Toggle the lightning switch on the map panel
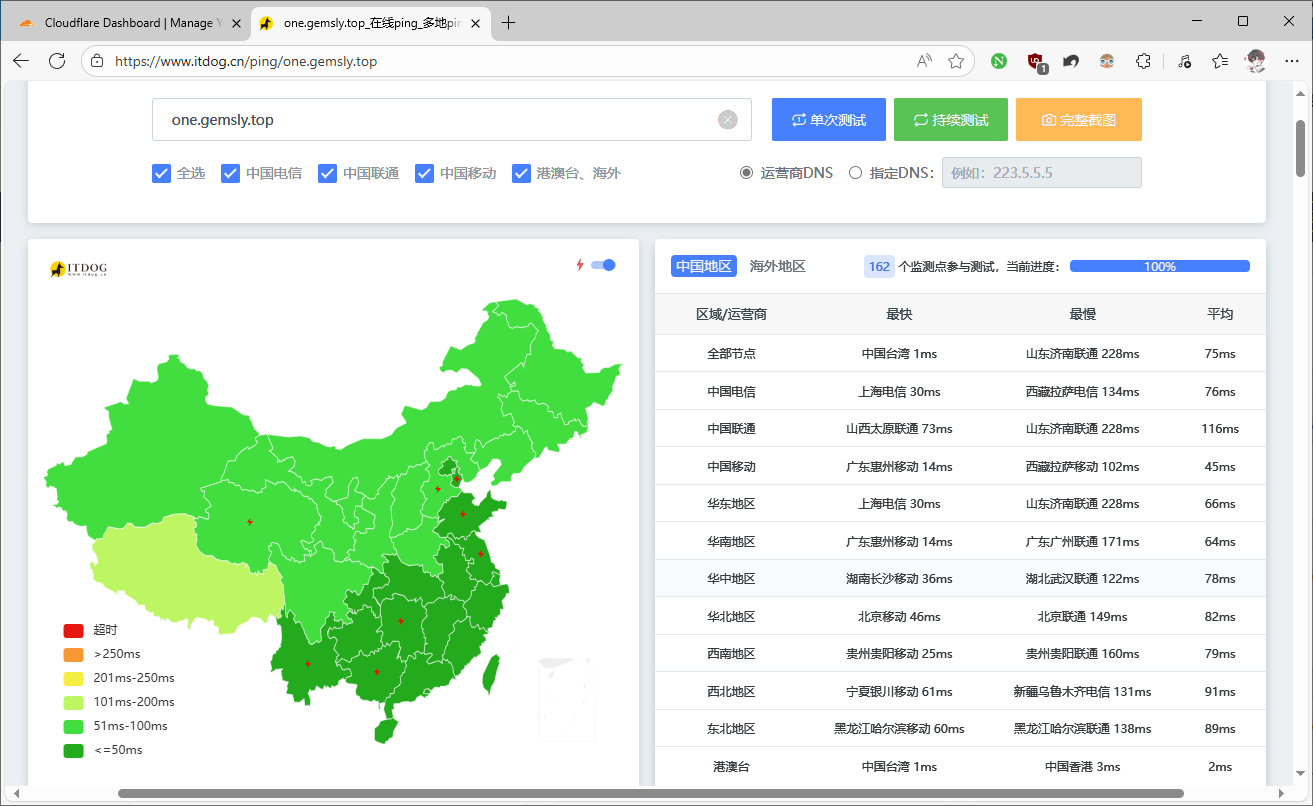The height and width of the screenshot is (806, 1313). [604, 265]
